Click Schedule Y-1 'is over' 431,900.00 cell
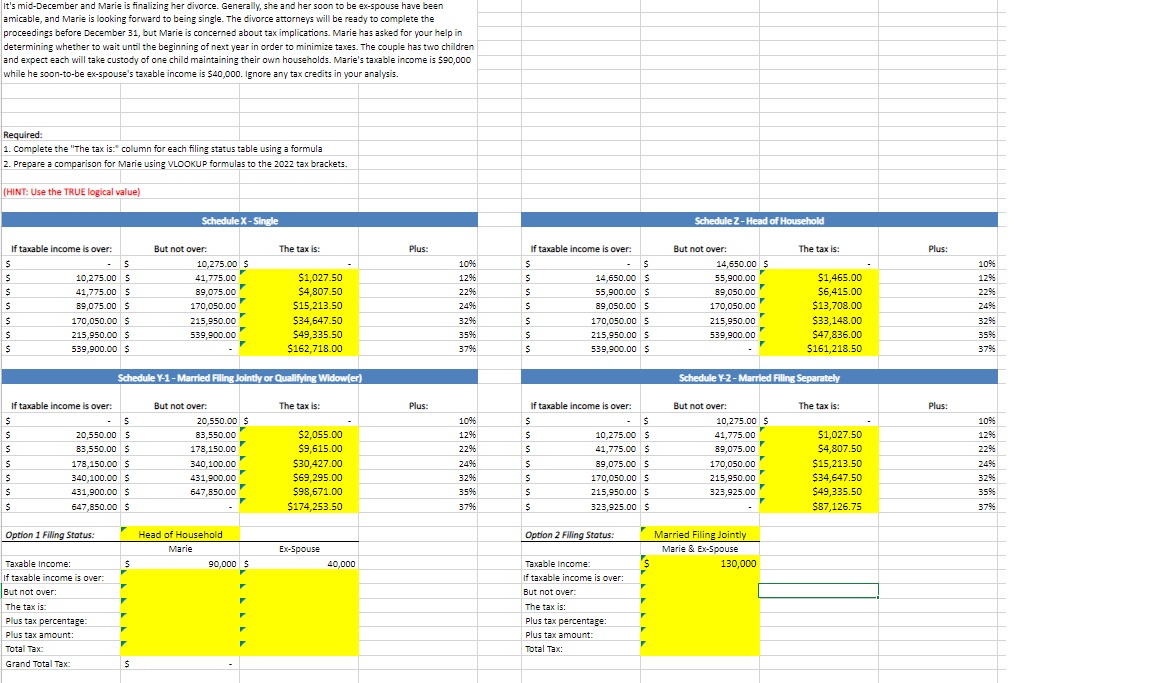 (x=61, y=491)
